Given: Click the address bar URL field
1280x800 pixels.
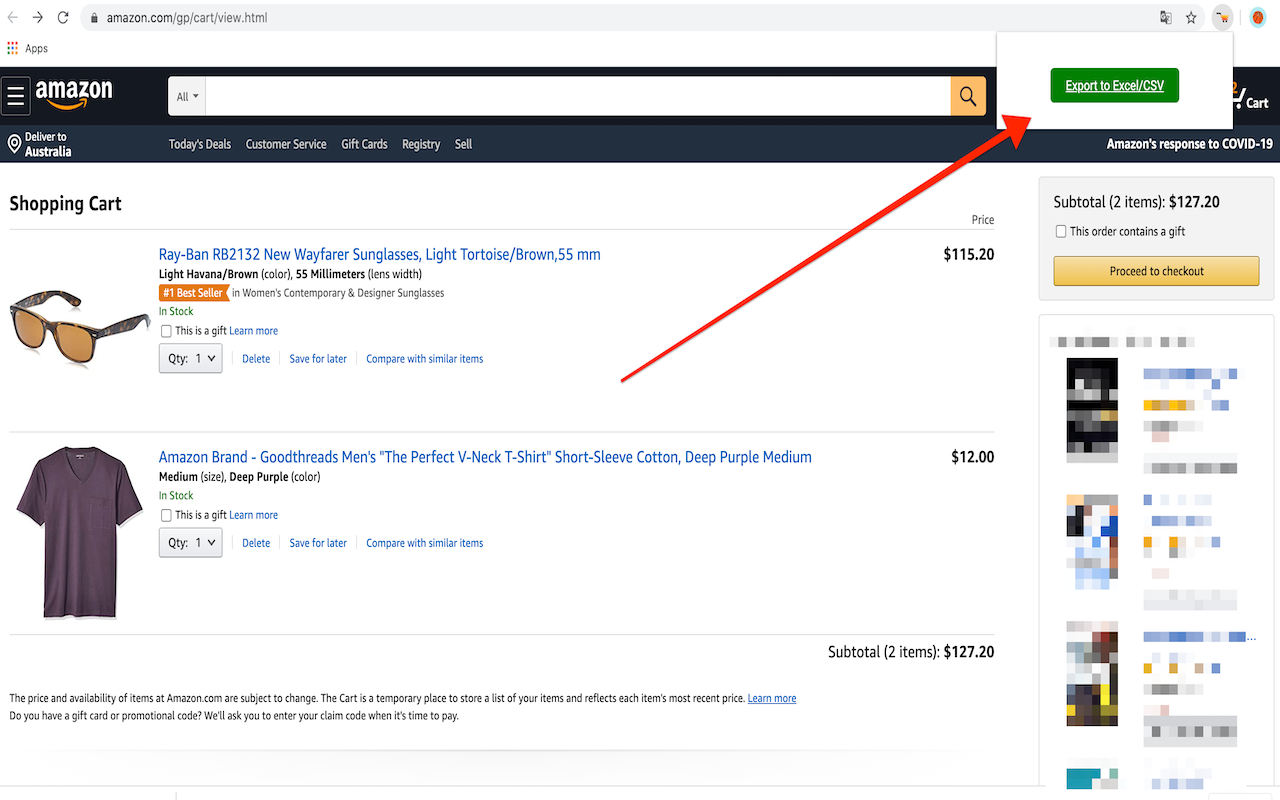Looking at the screenshot, I should (x=620, y=18).
